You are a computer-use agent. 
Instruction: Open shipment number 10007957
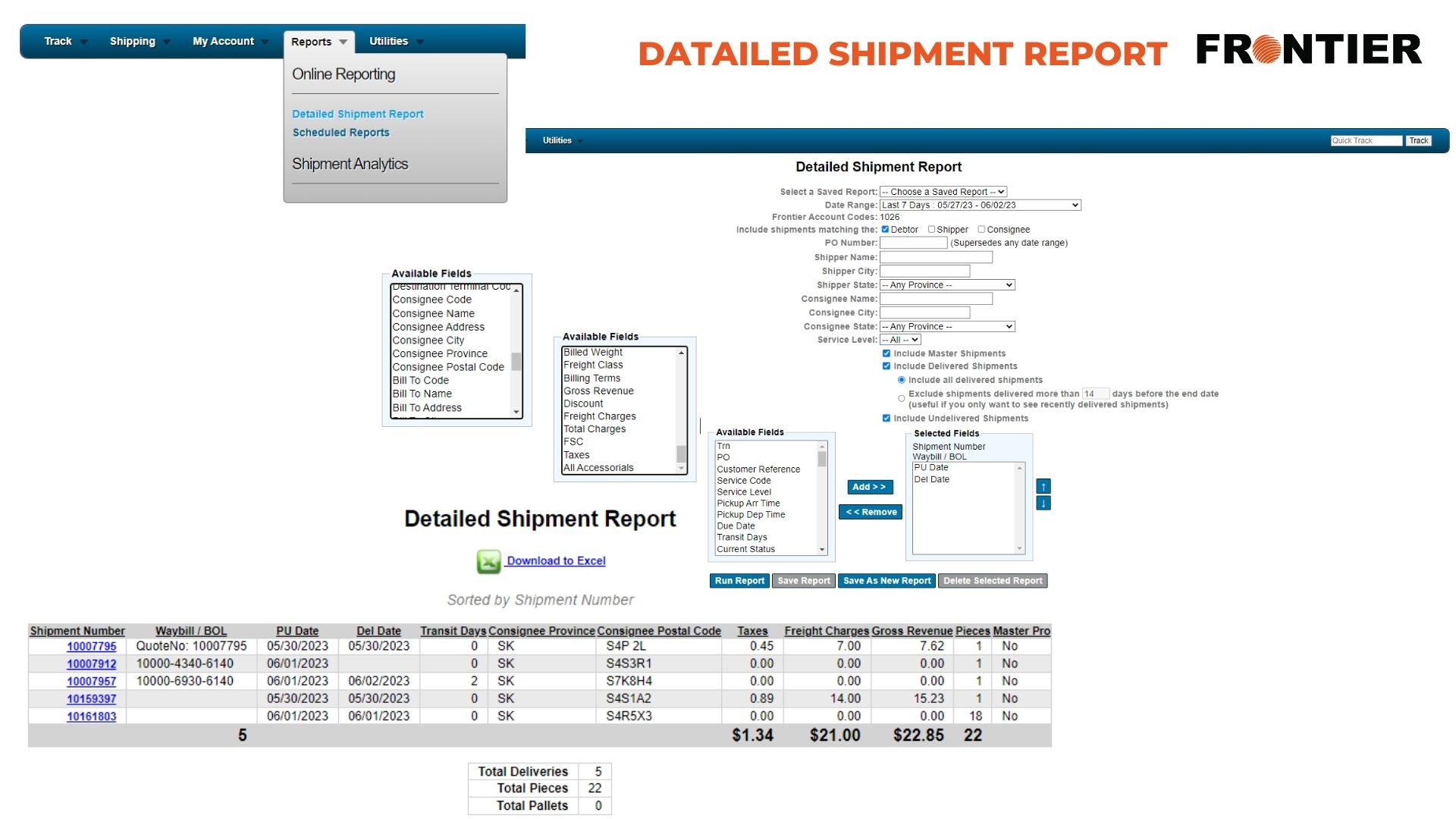coord(91,681)
